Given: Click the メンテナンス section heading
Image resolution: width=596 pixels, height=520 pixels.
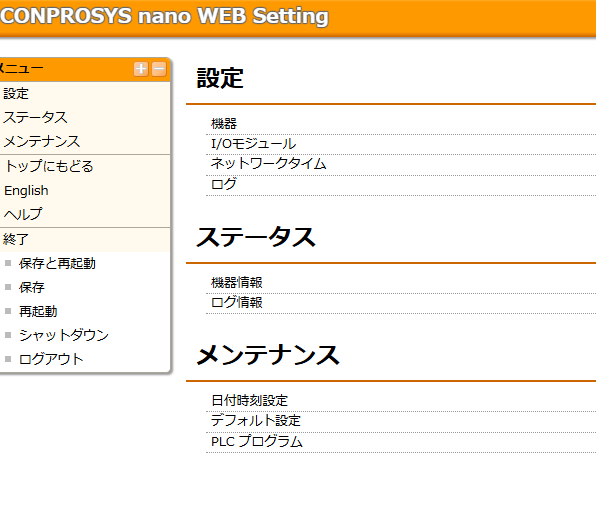Looking at the screenshot, I should pyautogui.click(x=268, y=355).
